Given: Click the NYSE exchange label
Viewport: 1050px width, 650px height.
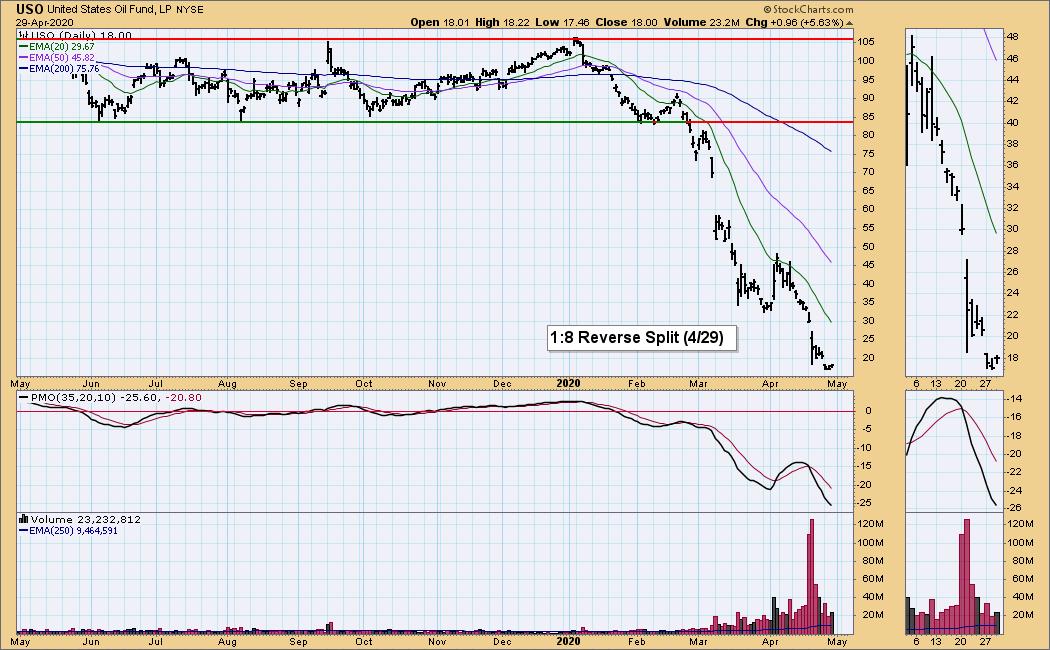Looking at the screenshot, I should click(190, 9).
